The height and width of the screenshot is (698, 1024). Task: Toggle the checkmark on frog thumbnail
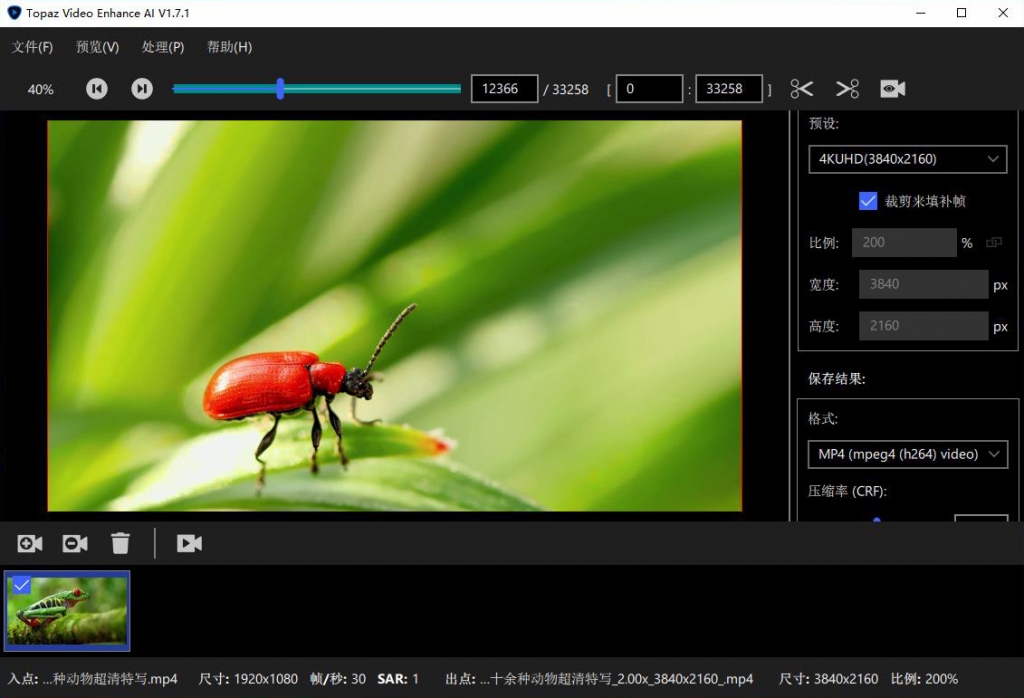[x=22, y=584]
